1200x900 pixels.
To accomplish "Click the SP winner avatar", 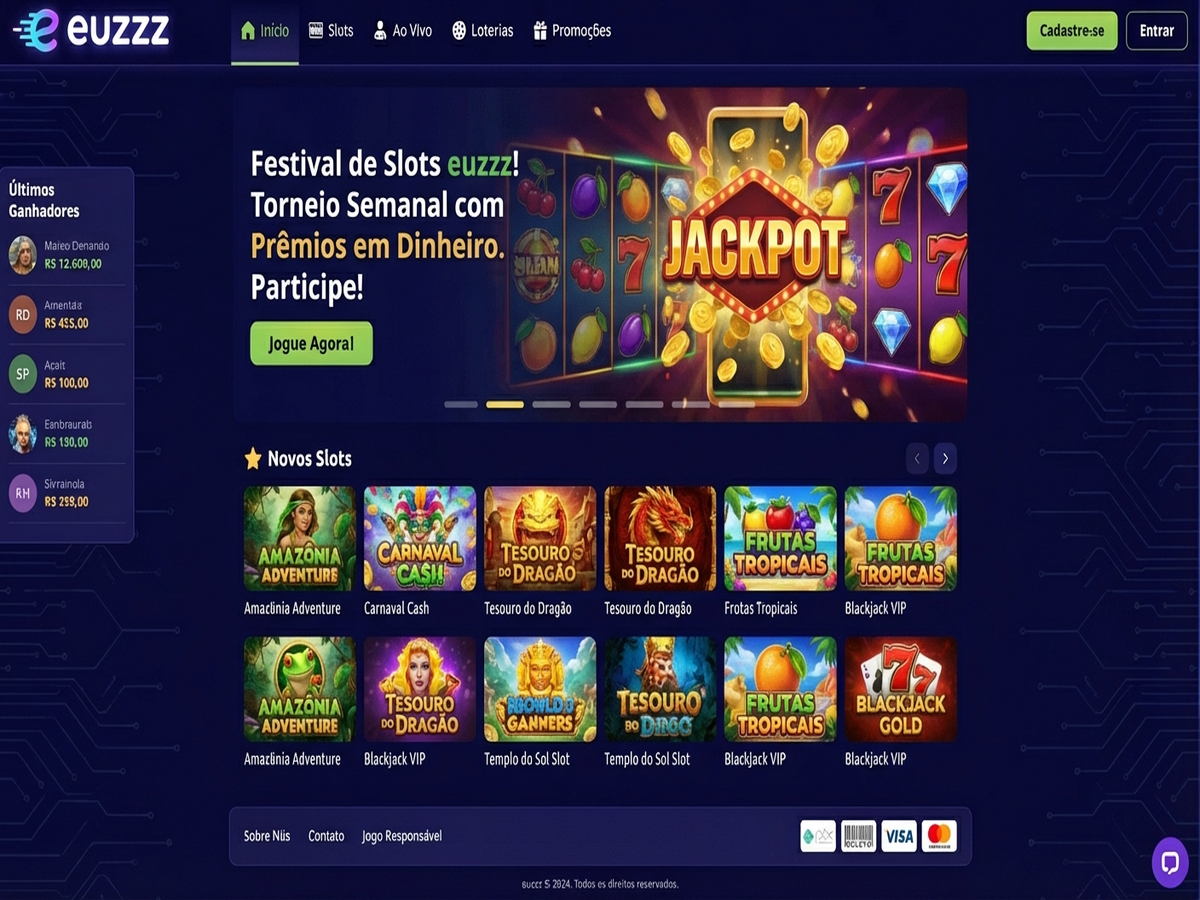I will coord(23,374).
